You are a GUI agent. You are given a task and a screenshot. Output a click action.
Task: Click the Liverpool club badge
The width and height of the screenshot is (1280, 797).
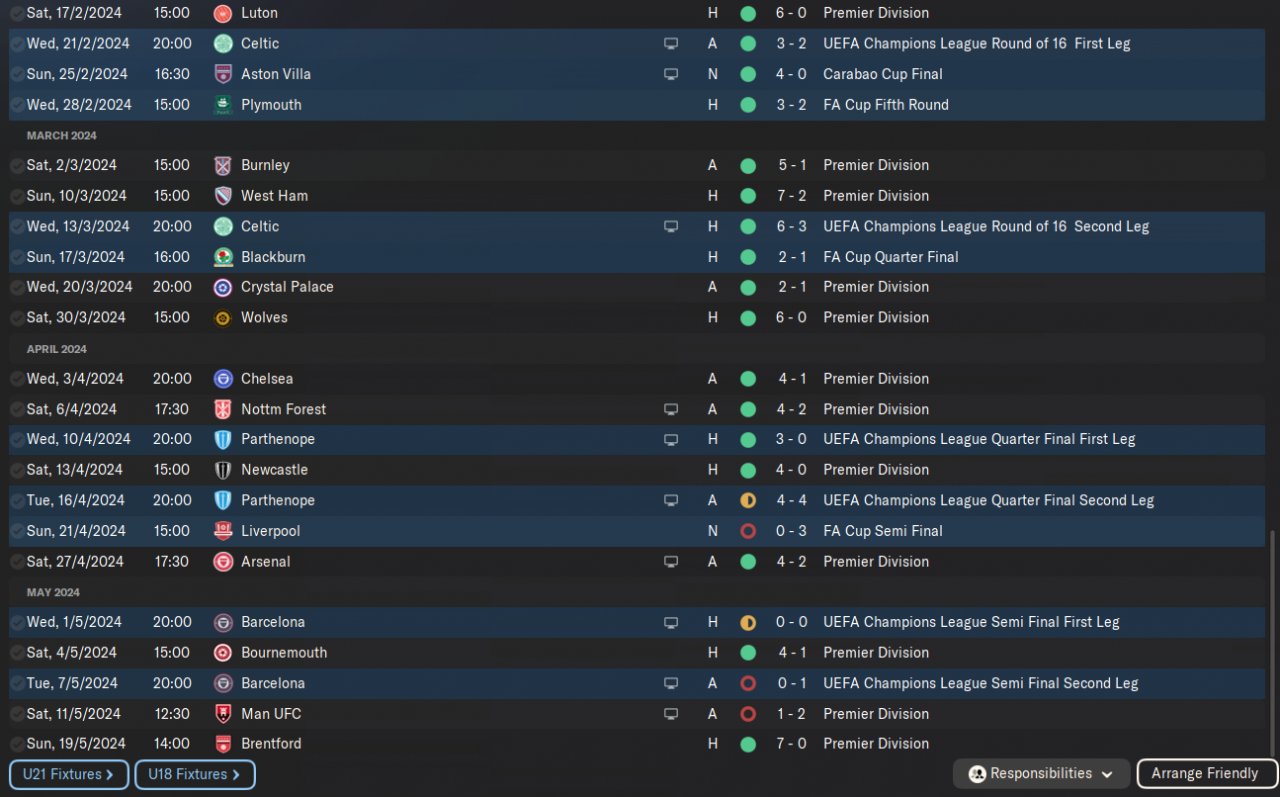(x=223, y=531)
